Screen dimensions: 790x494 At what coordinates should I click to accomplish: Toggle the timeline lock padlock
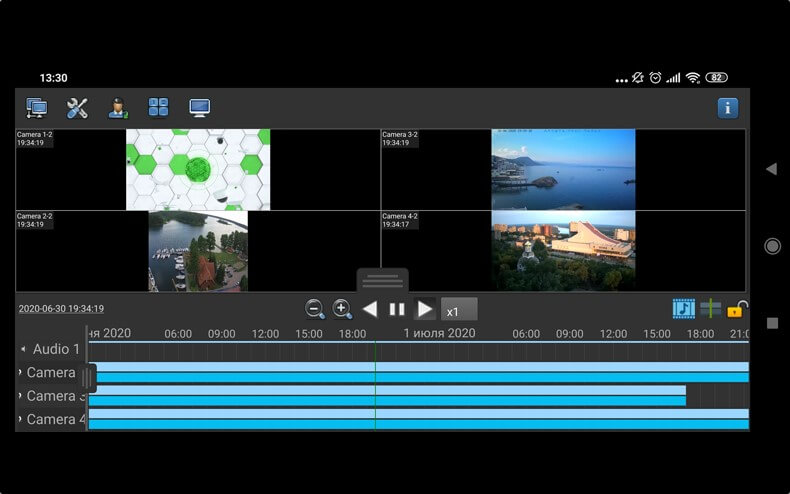tap(738, 309)
